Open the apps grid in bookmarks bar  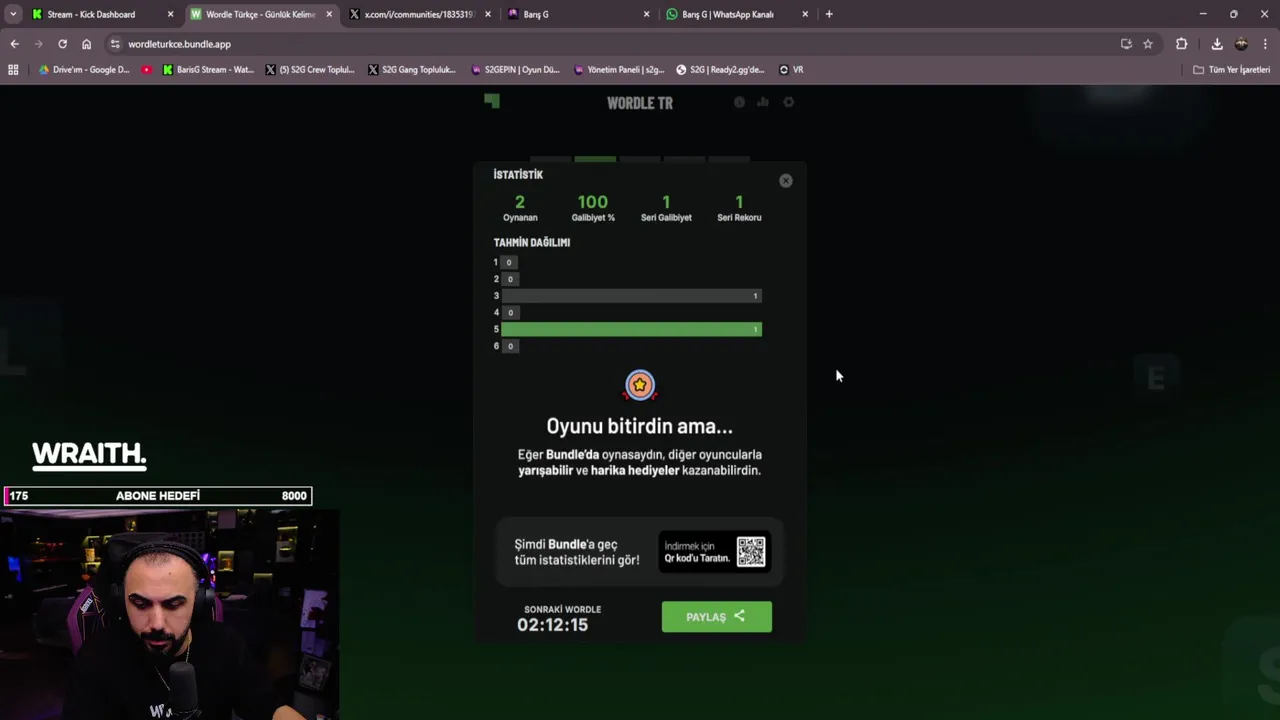13,70
